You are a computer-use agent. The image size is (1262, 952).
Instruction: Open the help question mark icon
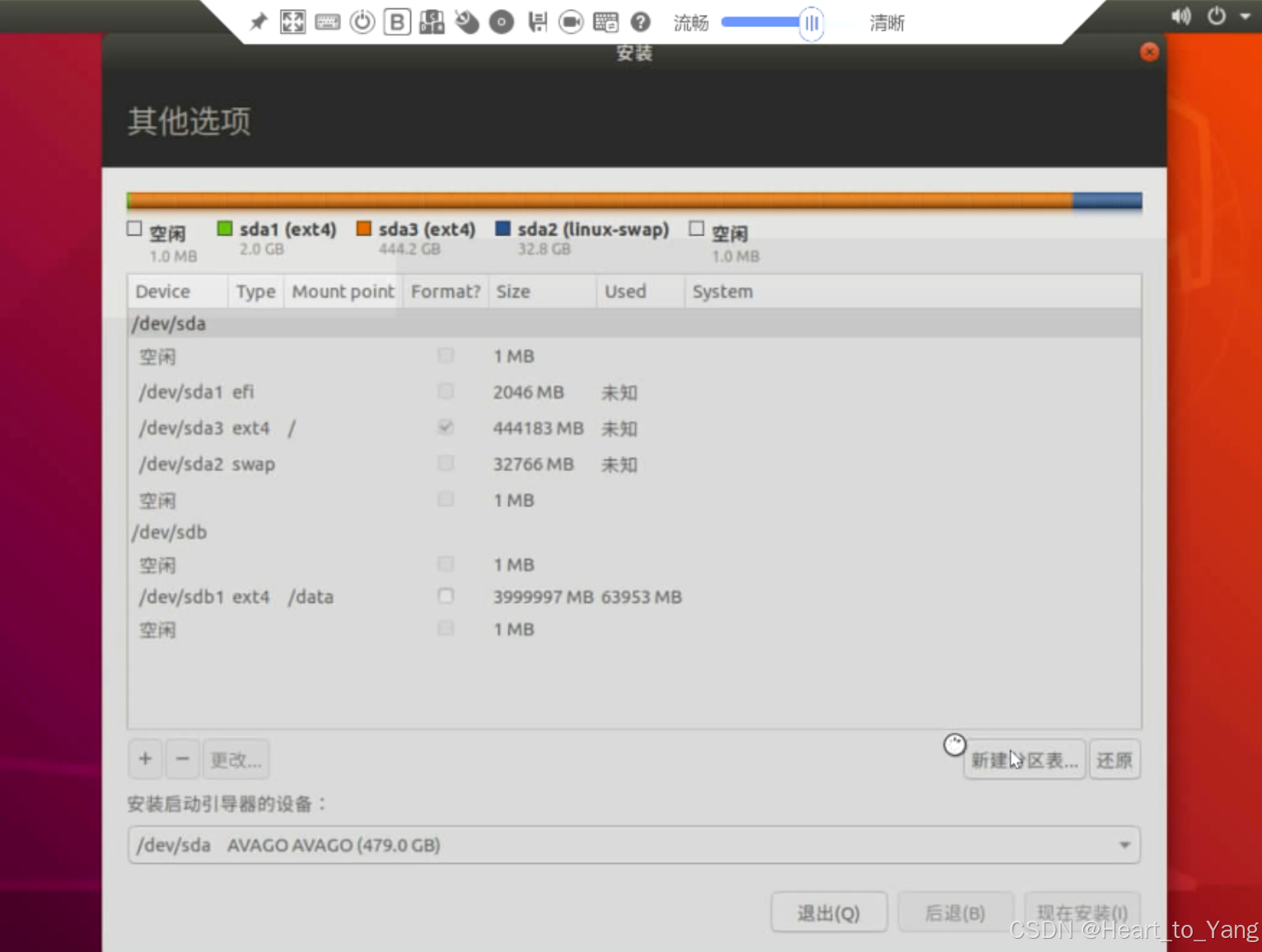[x=640, y=22]
